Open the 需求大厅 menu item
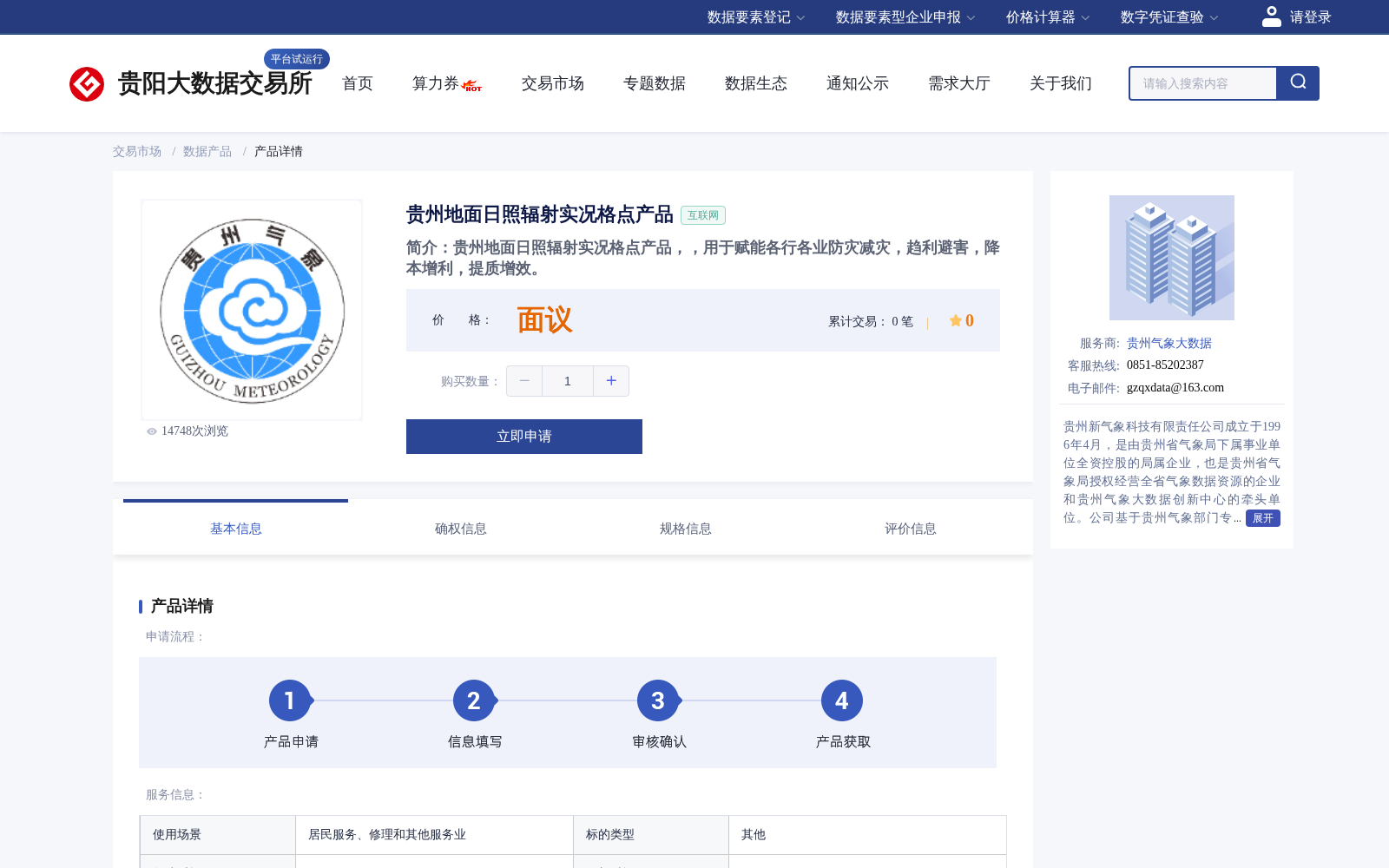Viewport: 1389px width, 868px height. (x=959, y=83)
